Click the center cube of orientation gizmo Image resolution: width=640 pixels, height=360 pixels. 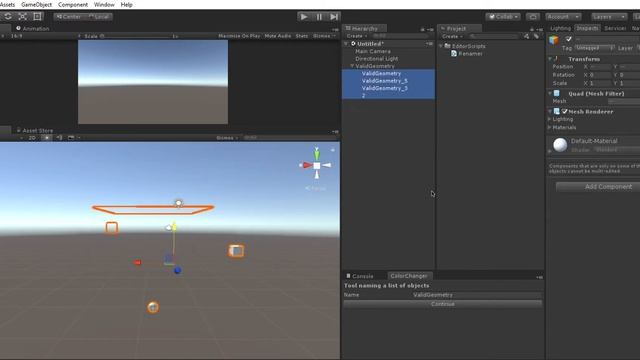pos(317,166)
